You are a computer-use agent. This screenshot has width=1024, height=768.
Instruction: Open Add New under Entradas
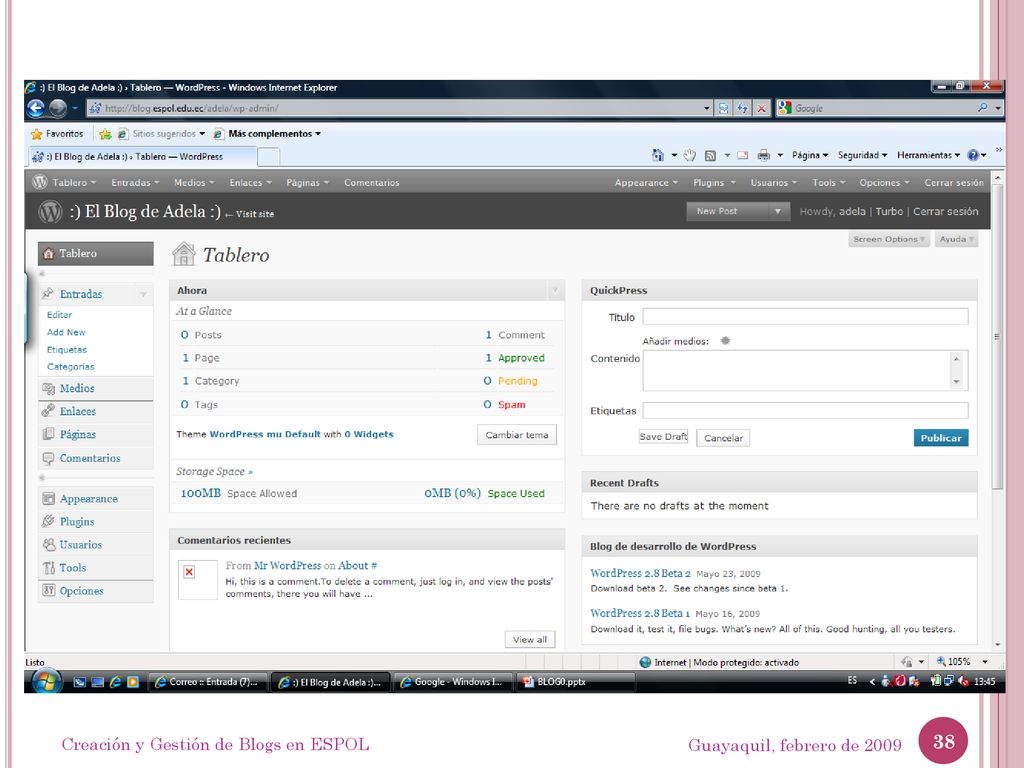coord(66,332)
